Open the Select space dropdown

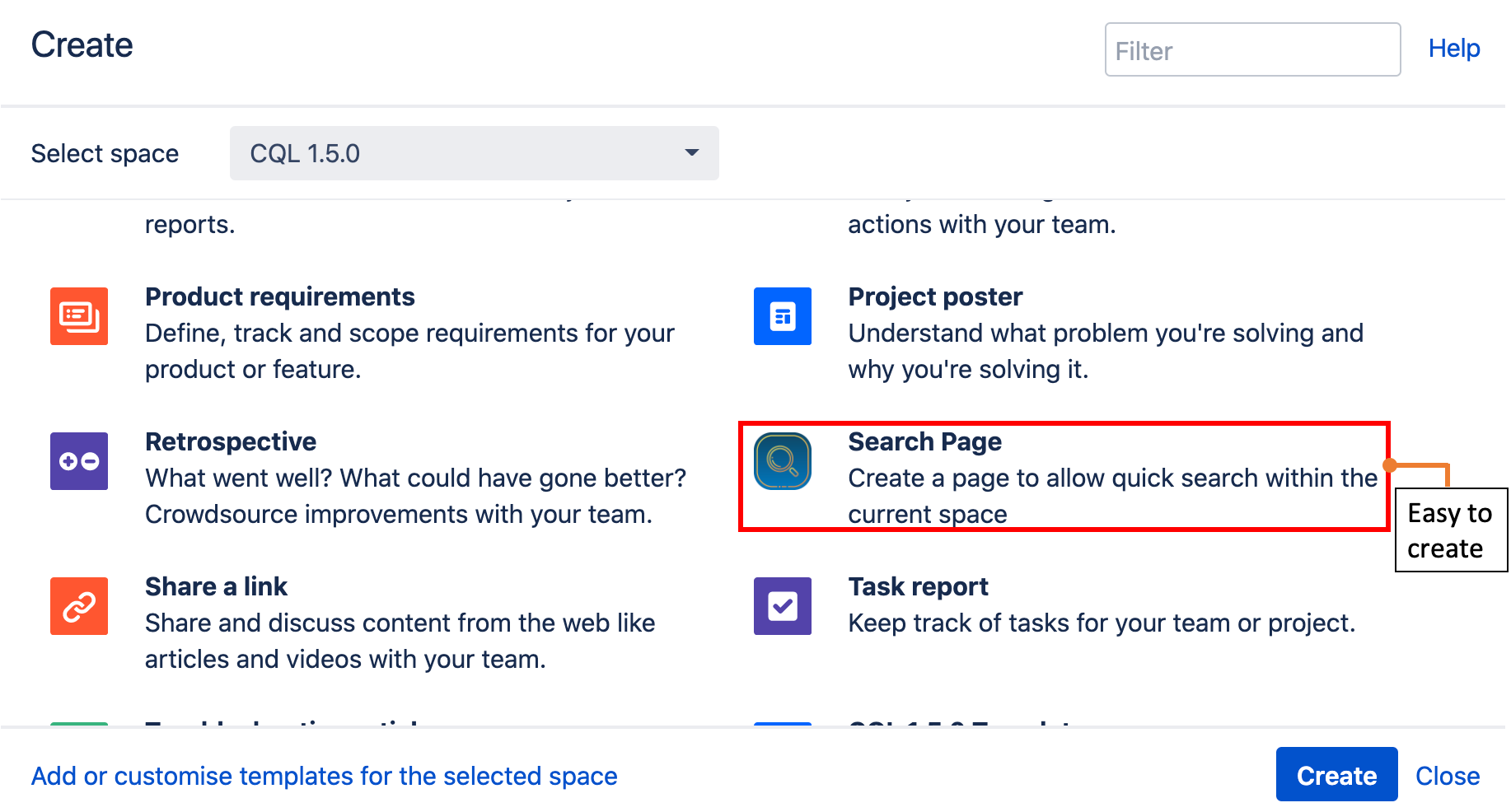tap(474, 153)
